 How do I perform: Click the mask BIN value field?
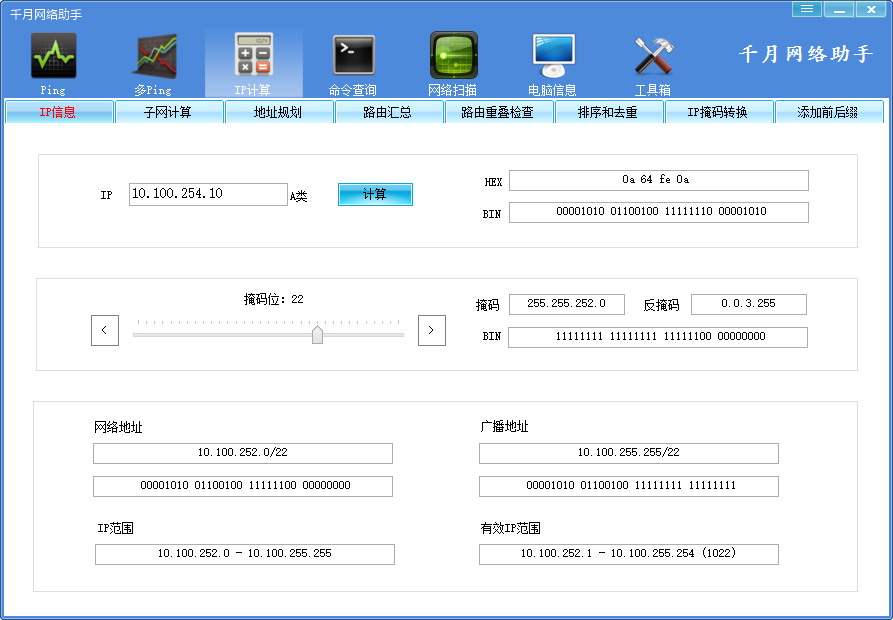pos(658,337)
